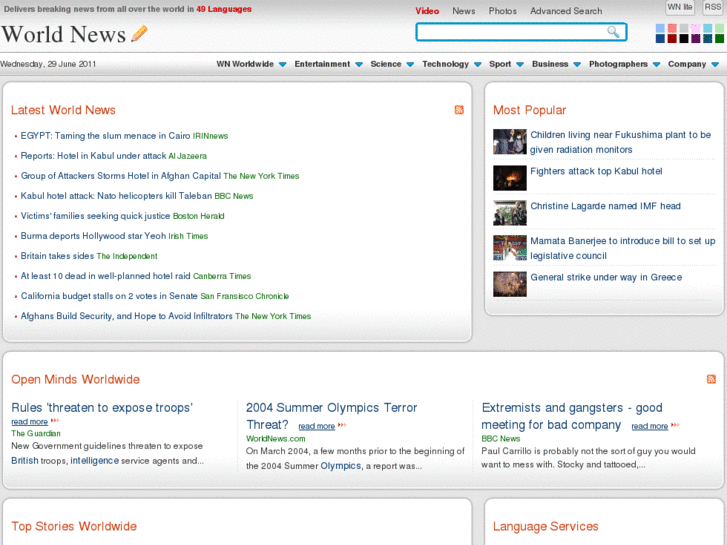
Task: Click read more for Extremists and gangsters story
Action: (x=649, y=426)
